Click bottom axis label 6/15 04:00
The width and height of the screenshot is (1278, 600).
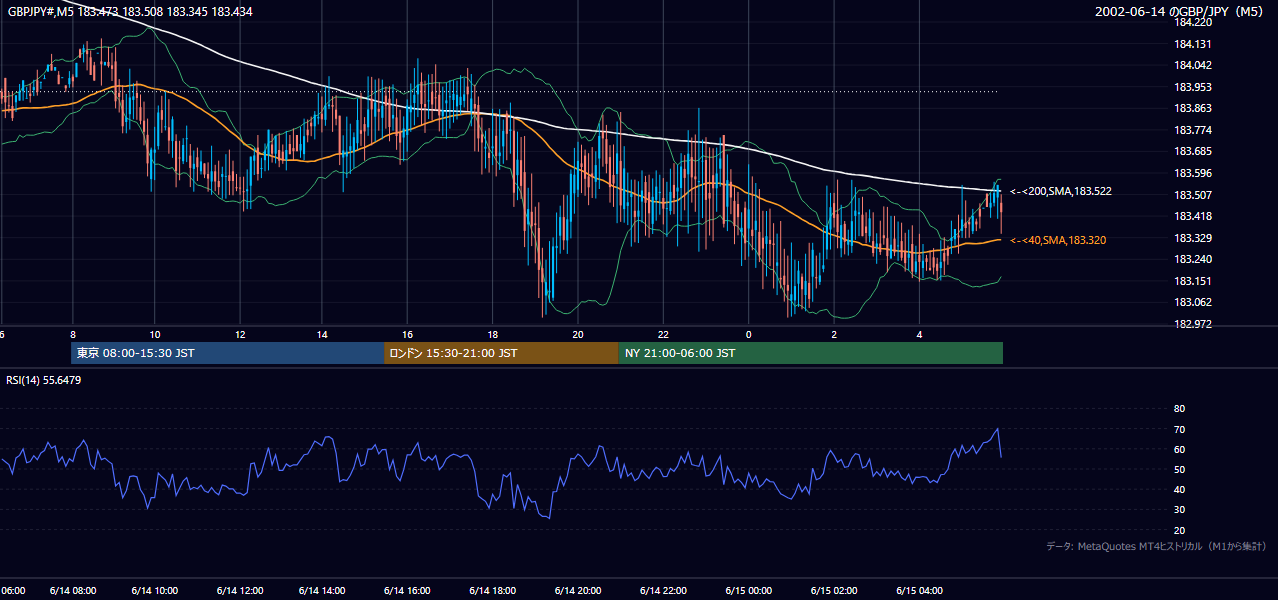[919, 590]
